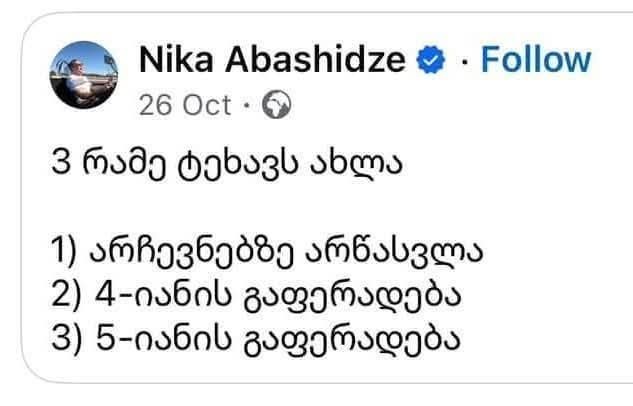Screen dimensions: 633x406
Task: Follow Nika Abashidze
Action: point(535,60)
